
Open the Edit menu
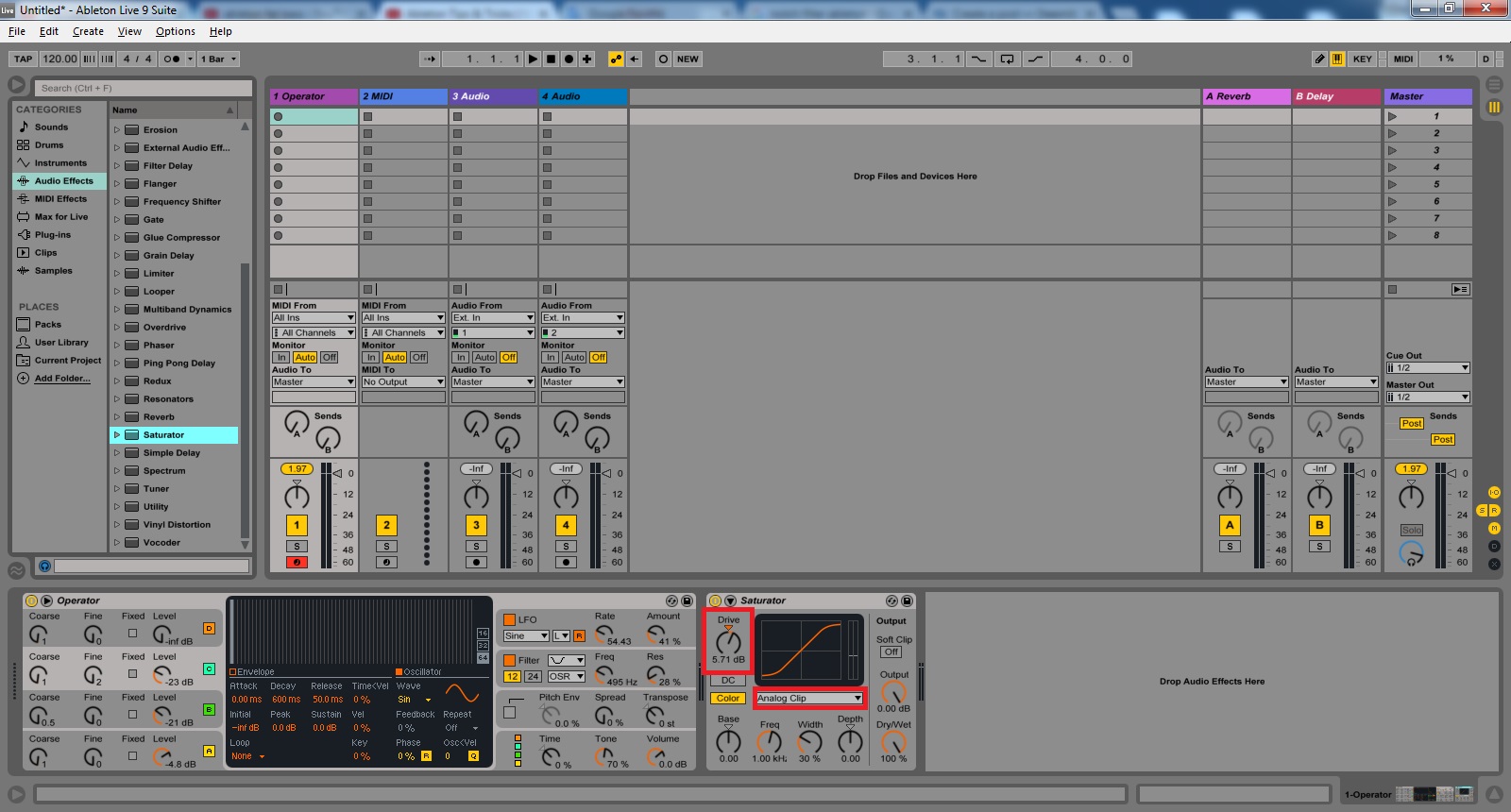(x=49, y=31)
